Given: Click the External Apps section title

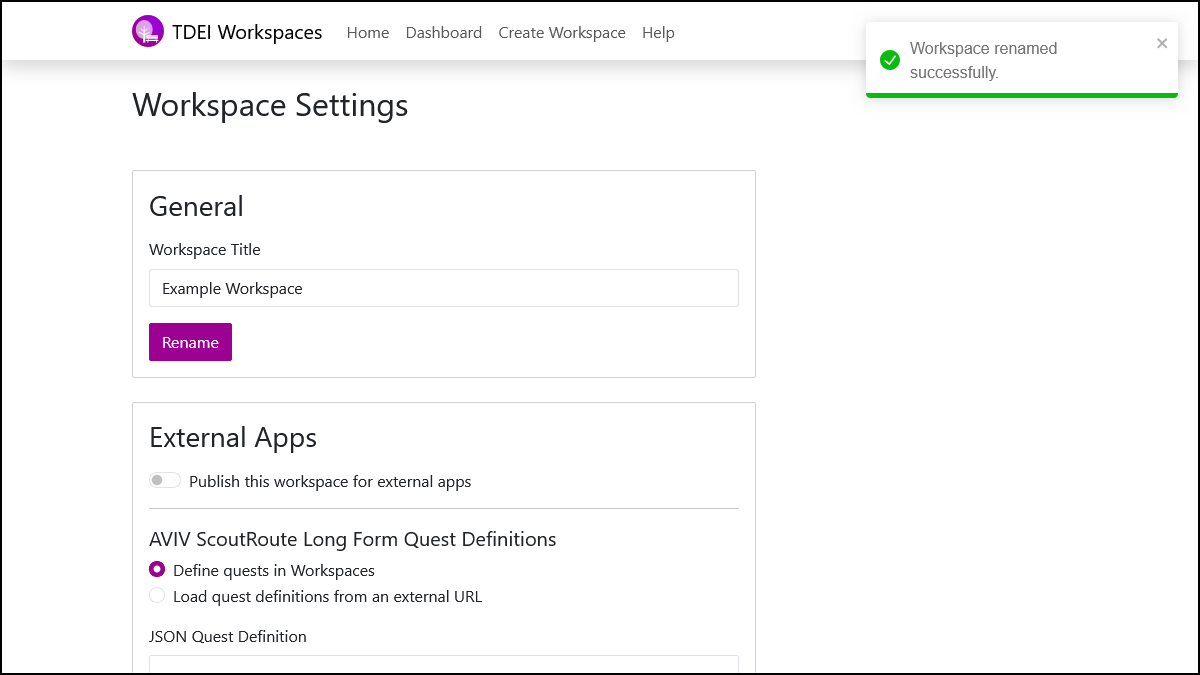Looking at the screenshot, I should point(232,437).
